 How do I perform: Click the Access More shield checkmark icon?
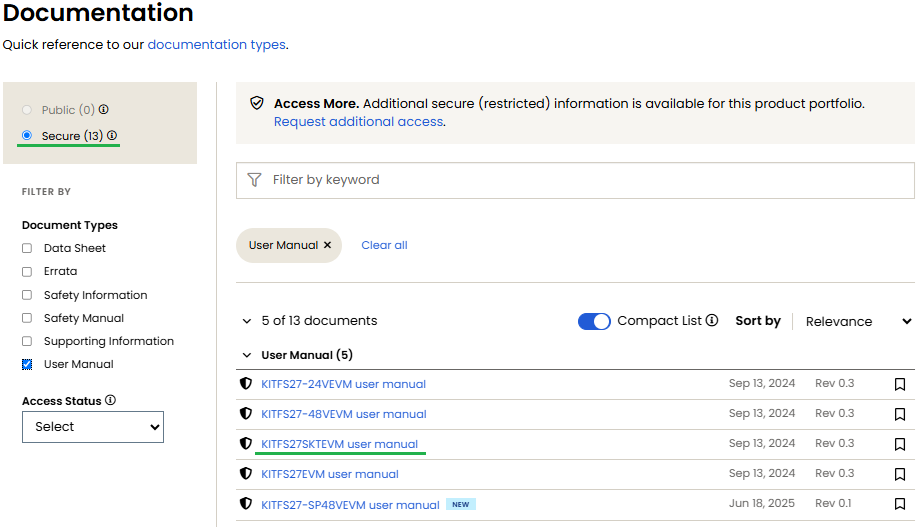(257, 104)
